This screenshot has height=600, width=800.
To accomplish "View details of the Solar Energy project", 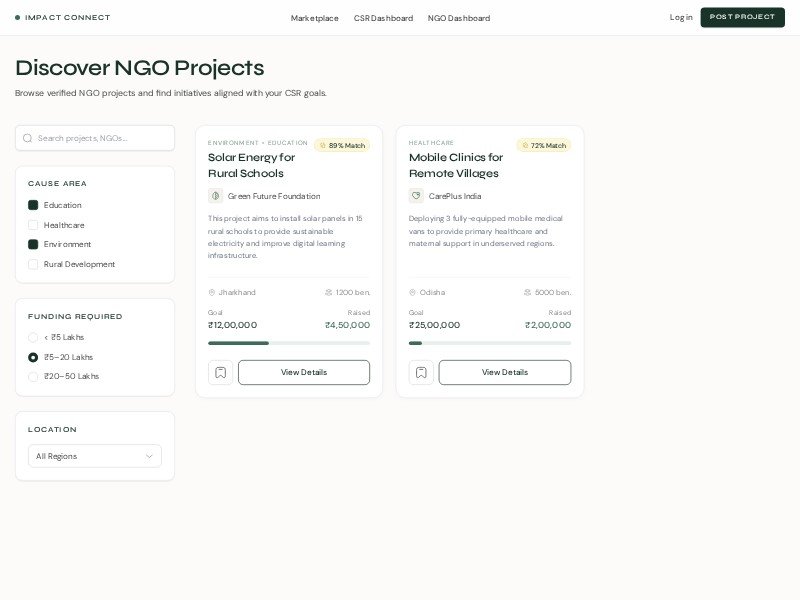I will click(304, 372).
